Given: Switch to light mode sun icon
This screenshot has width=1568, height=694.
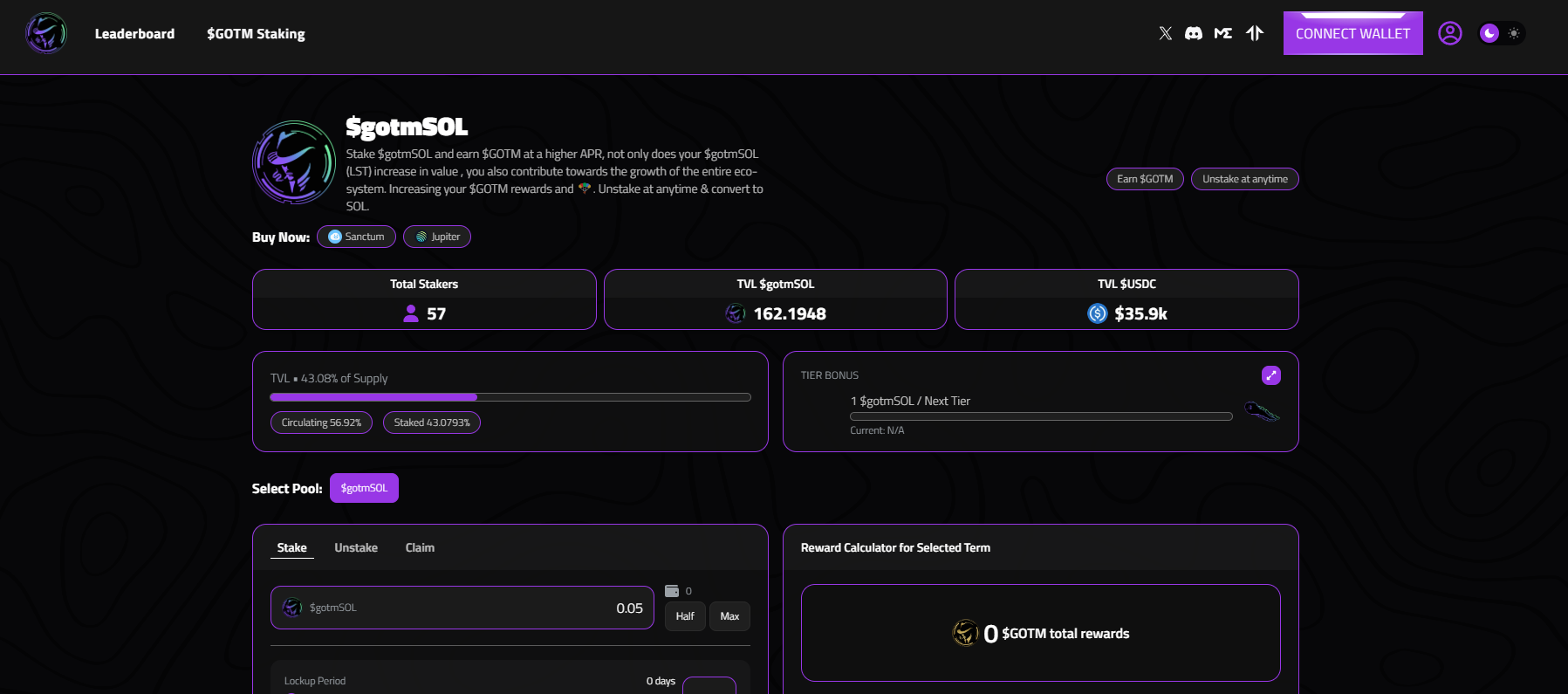Looking at the screenshot, I should tap(1514, 33).
